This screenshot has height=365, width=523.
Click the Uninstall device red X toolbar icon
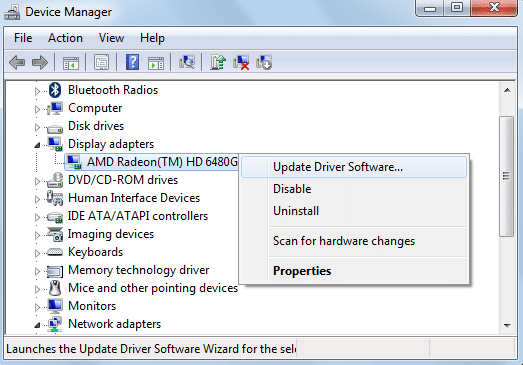(241, 62)
